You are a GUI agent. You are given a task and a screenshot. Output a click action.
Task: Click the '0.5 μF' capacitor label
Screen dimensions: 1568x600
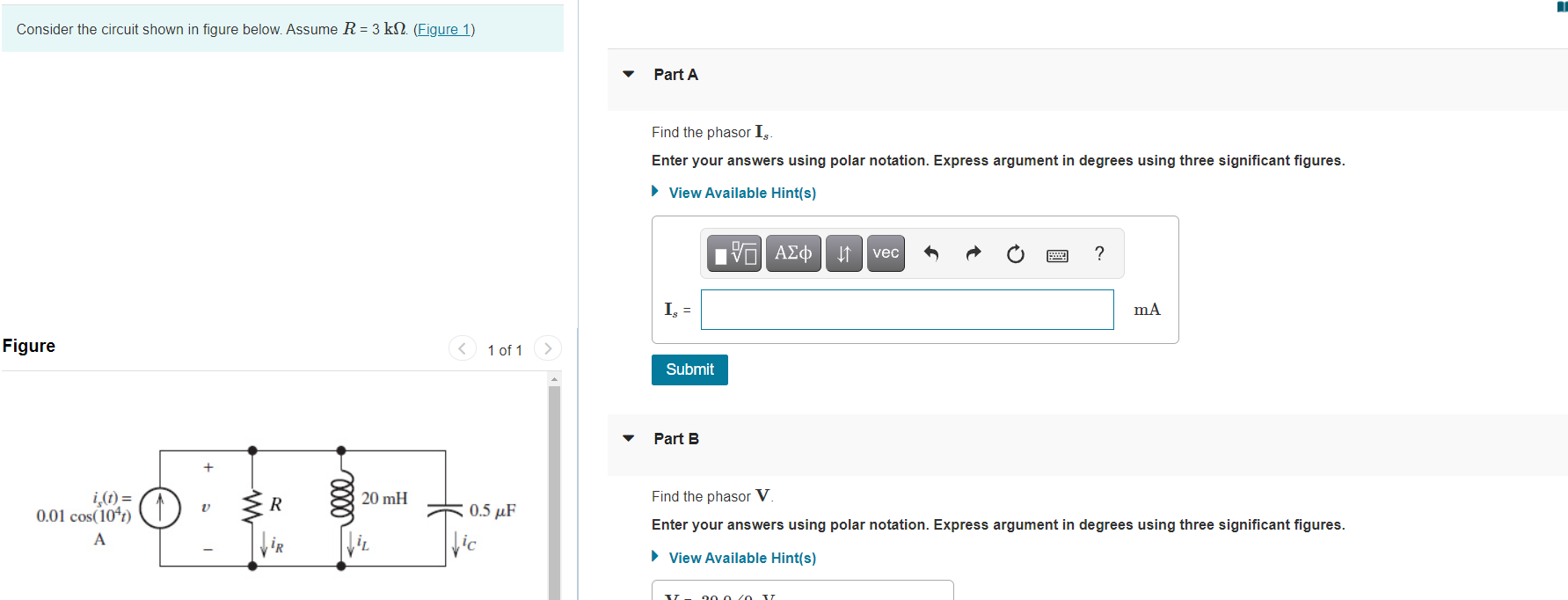[492, 510]
